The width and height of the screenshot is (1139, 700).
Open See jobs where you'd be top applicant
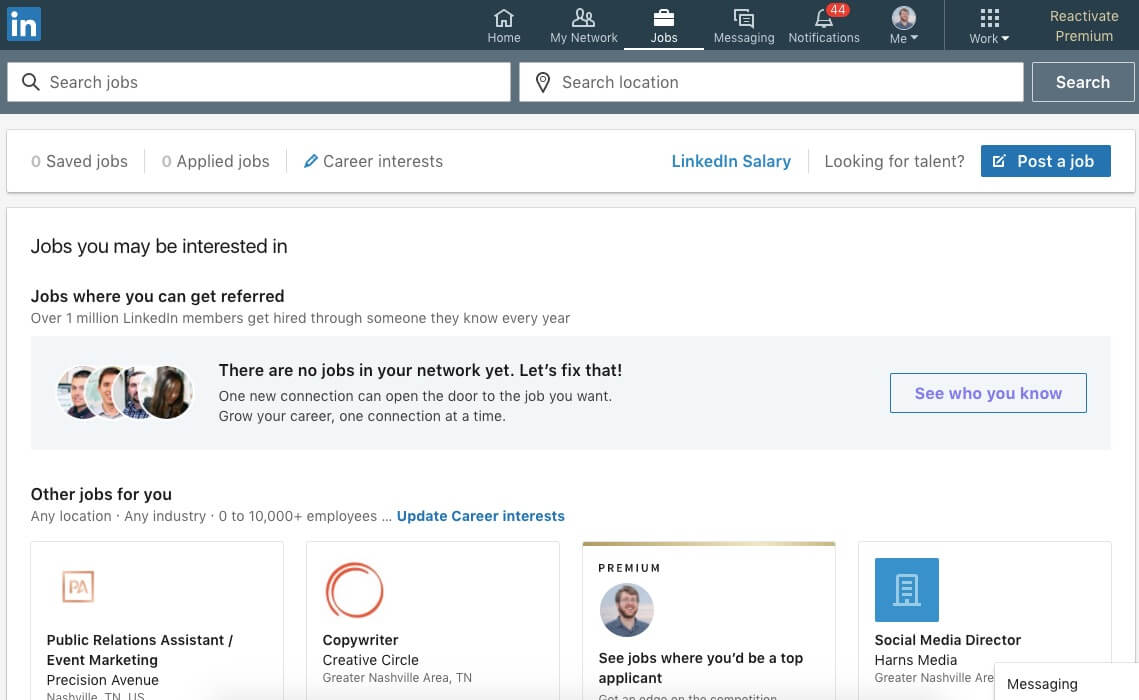point(700,668)
